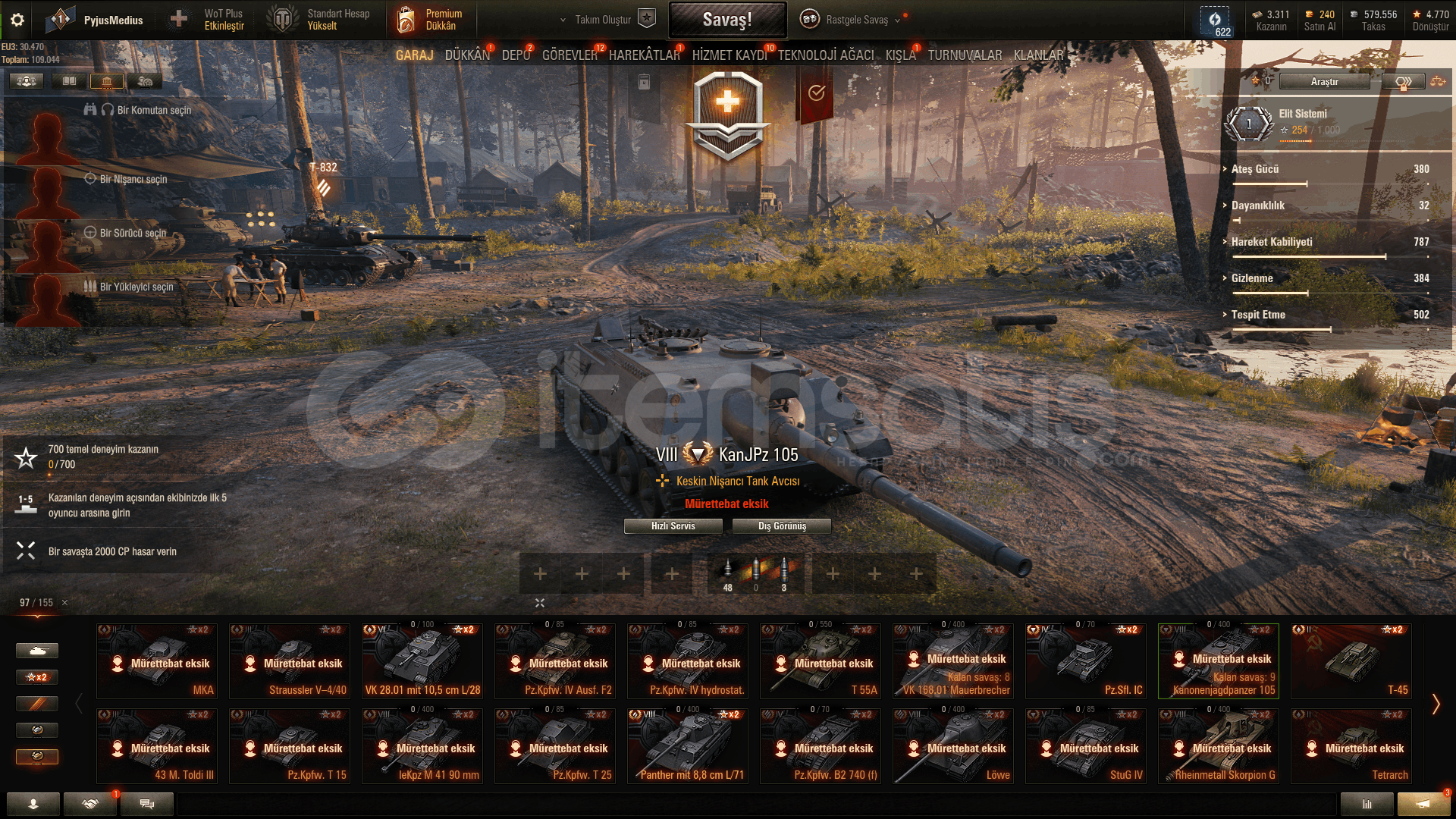The width and height of the screenshot is (1456, 819).
Task: Open the chat channels icon
Action: 147,804
